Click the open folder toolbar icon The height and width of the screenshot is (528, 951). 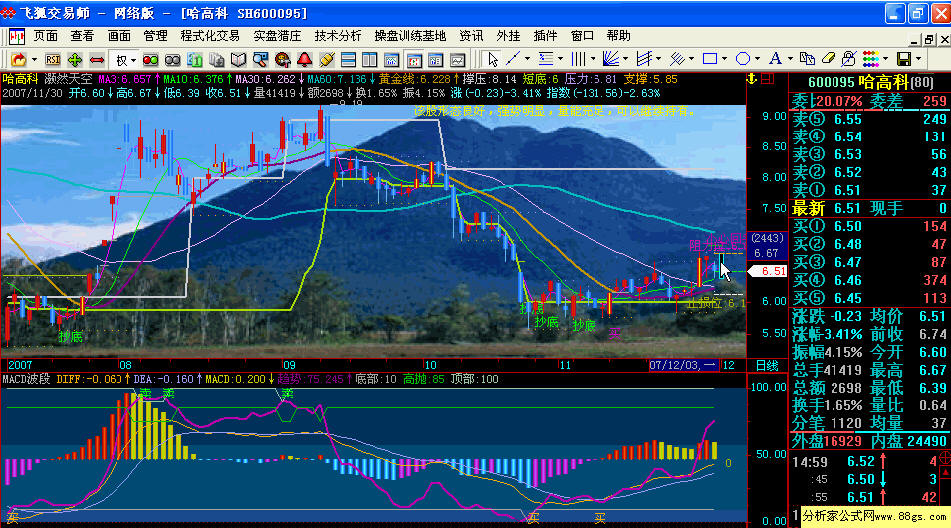[x=18, y=59]
